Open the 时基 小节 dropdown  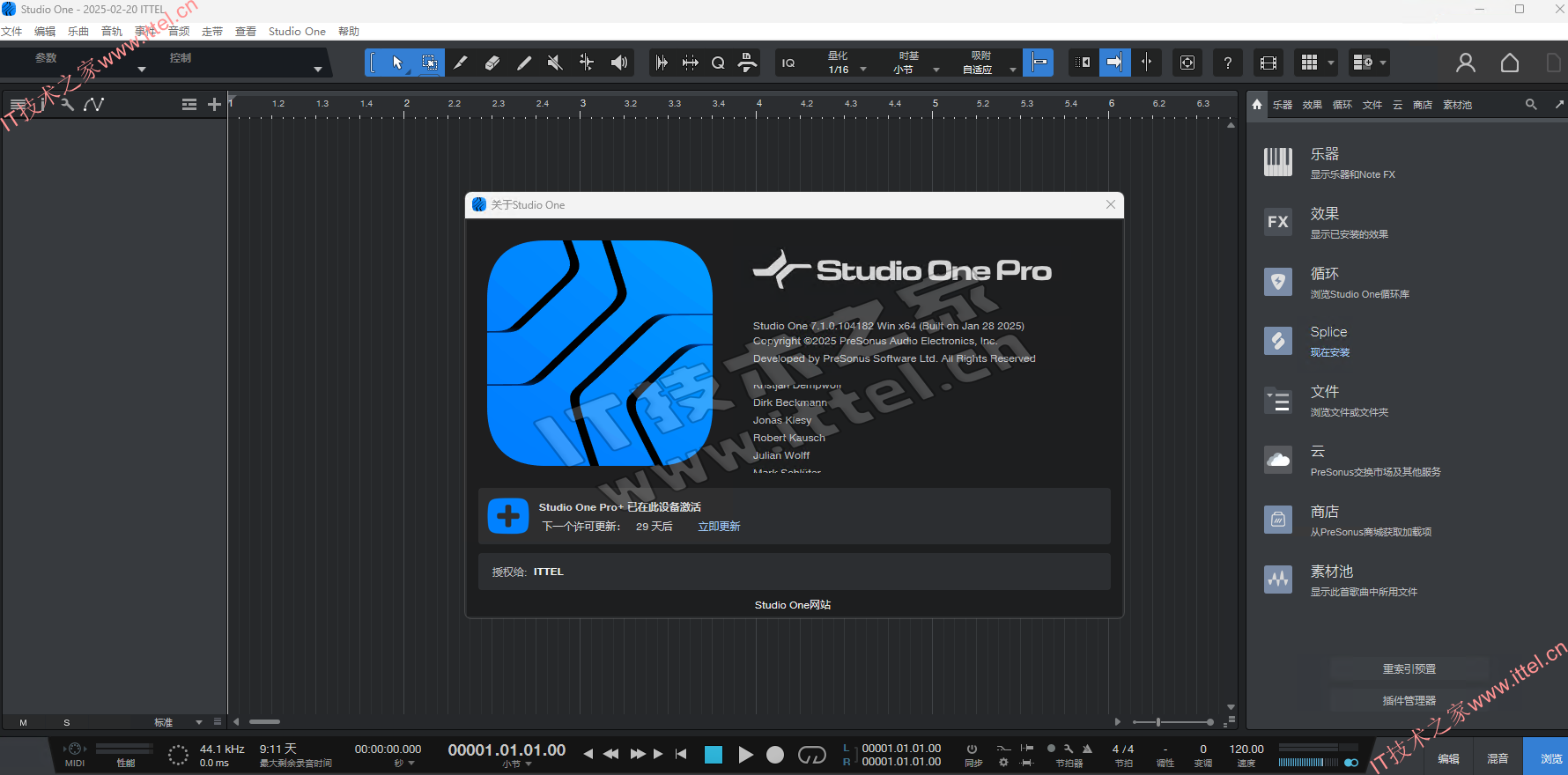916,63
